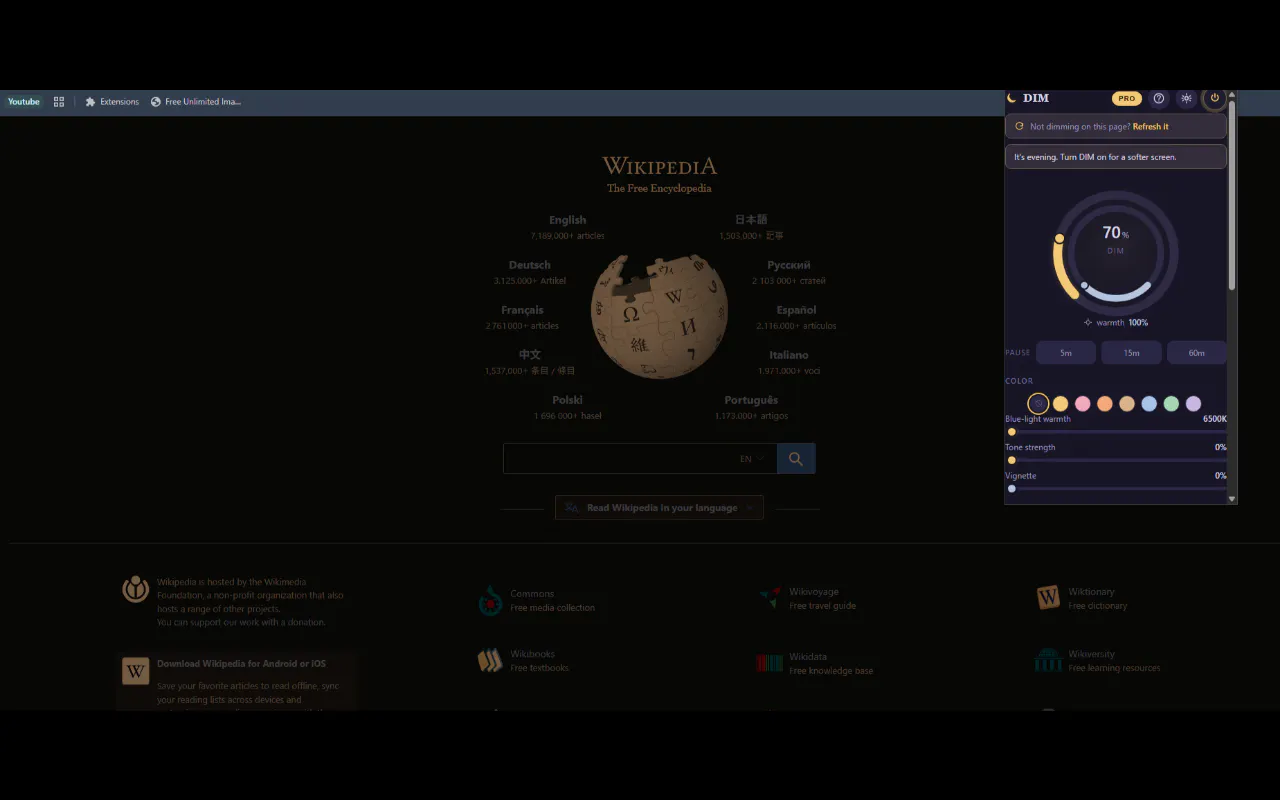Viewport: 1280px width, 800px height.
Task: Open 'Download Wikipedia for Android or iOS'
Action: pyautogui.click(x=241, y=664)
